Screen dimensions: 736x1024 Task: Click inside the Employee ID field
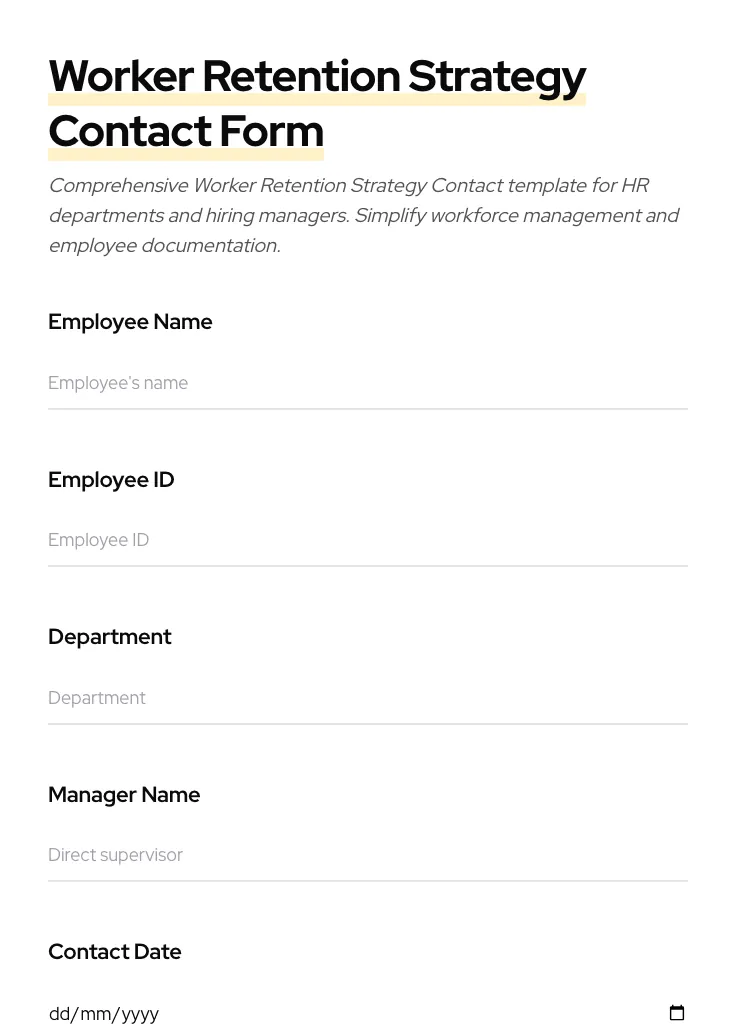(300, 540)
